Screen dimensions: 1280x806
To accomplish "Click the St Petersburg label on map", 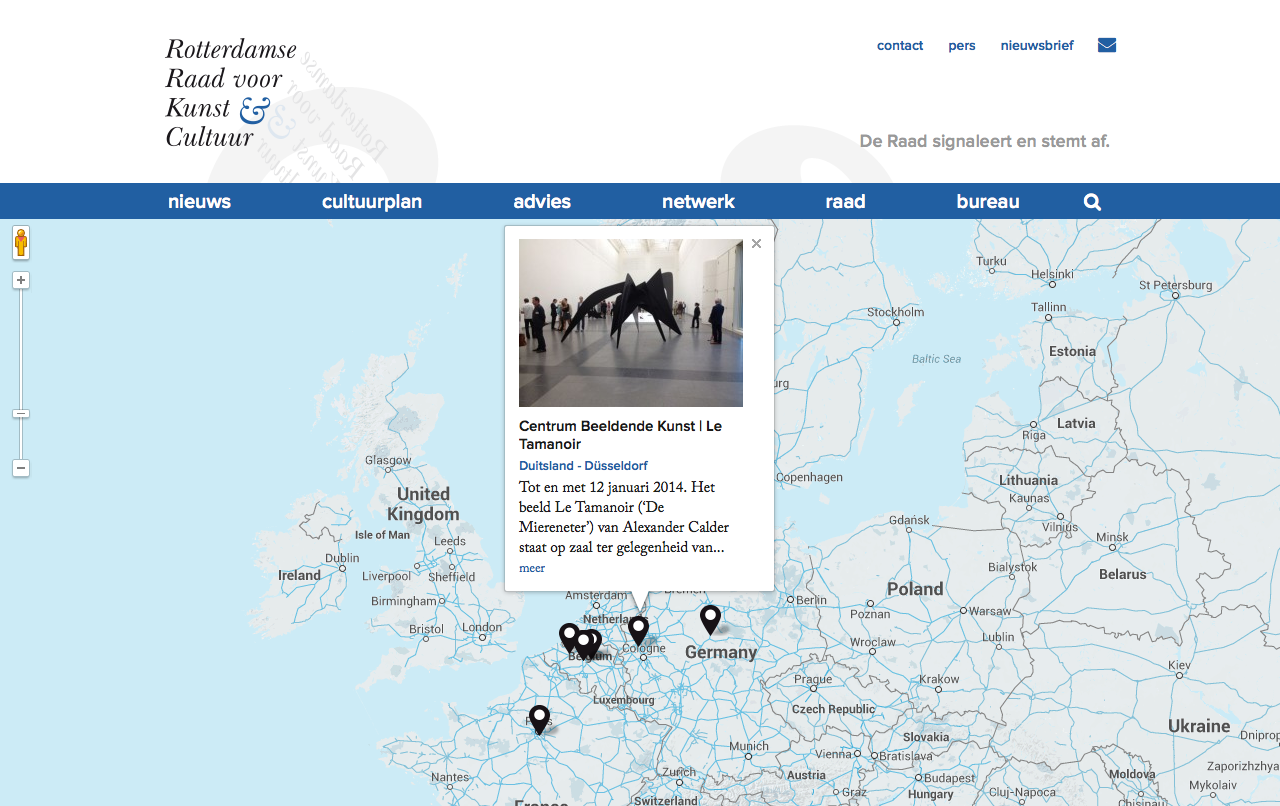I will (1175, 285).
